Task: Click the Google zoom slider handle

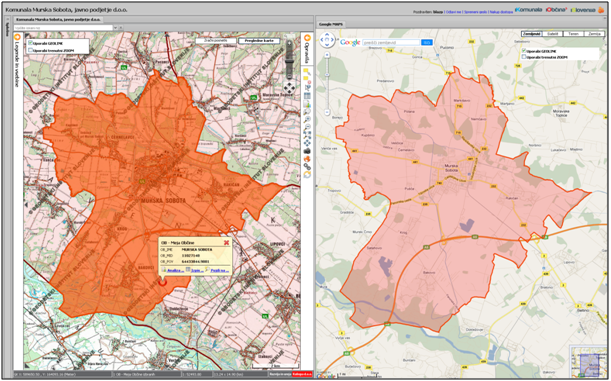Action: point(327,75)
